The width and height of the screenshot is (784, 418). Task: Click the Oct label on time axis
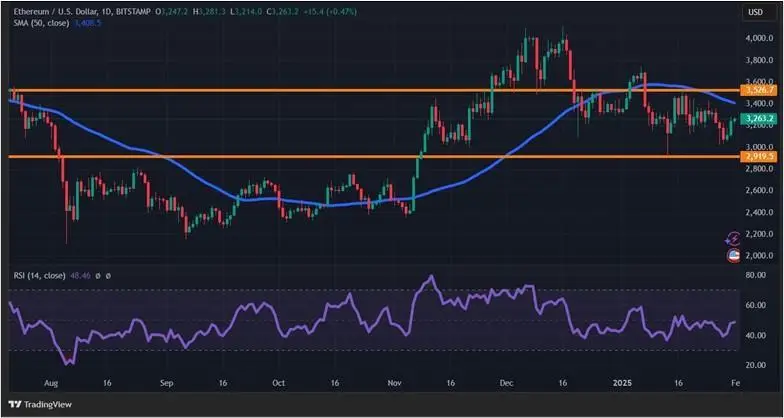pos(278,383)
